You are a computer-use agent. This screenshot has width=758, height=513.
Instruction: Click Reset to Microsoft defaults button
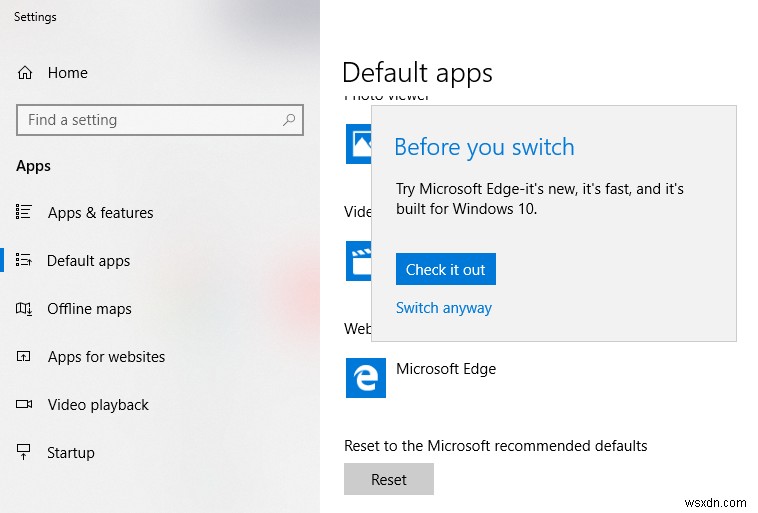tap(389, 479)
